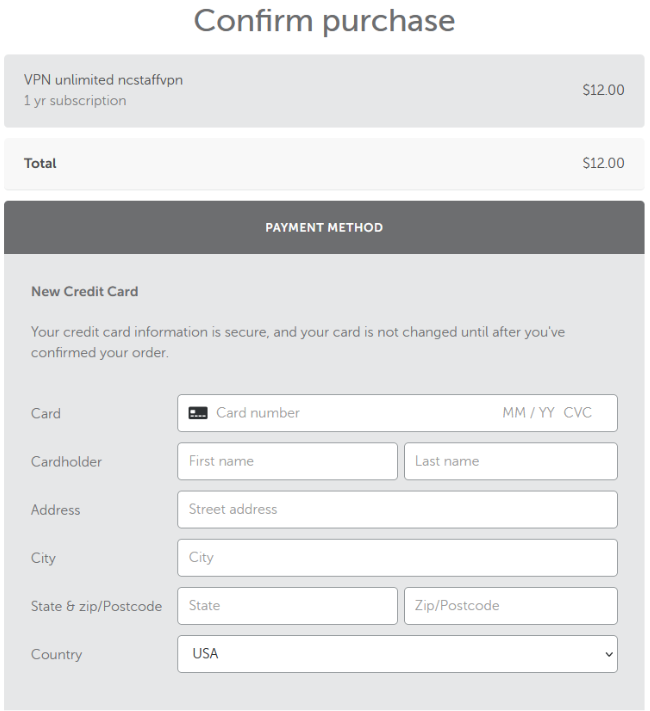The image size is (650, 711).
Task: Click the City input field
Action: pyautogui.click(x=397, y=557)
